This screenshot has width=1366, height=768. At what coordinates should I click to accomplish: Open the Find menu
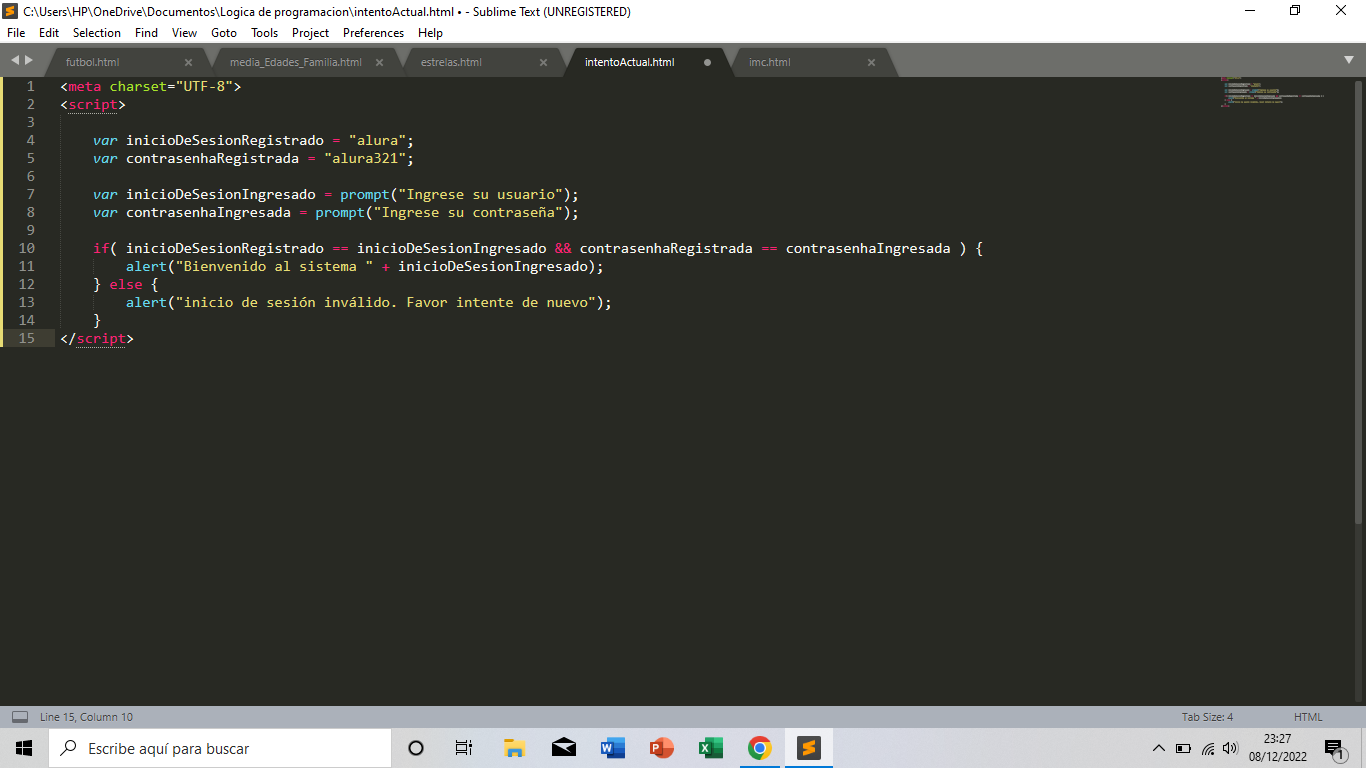tap(146, 33)
